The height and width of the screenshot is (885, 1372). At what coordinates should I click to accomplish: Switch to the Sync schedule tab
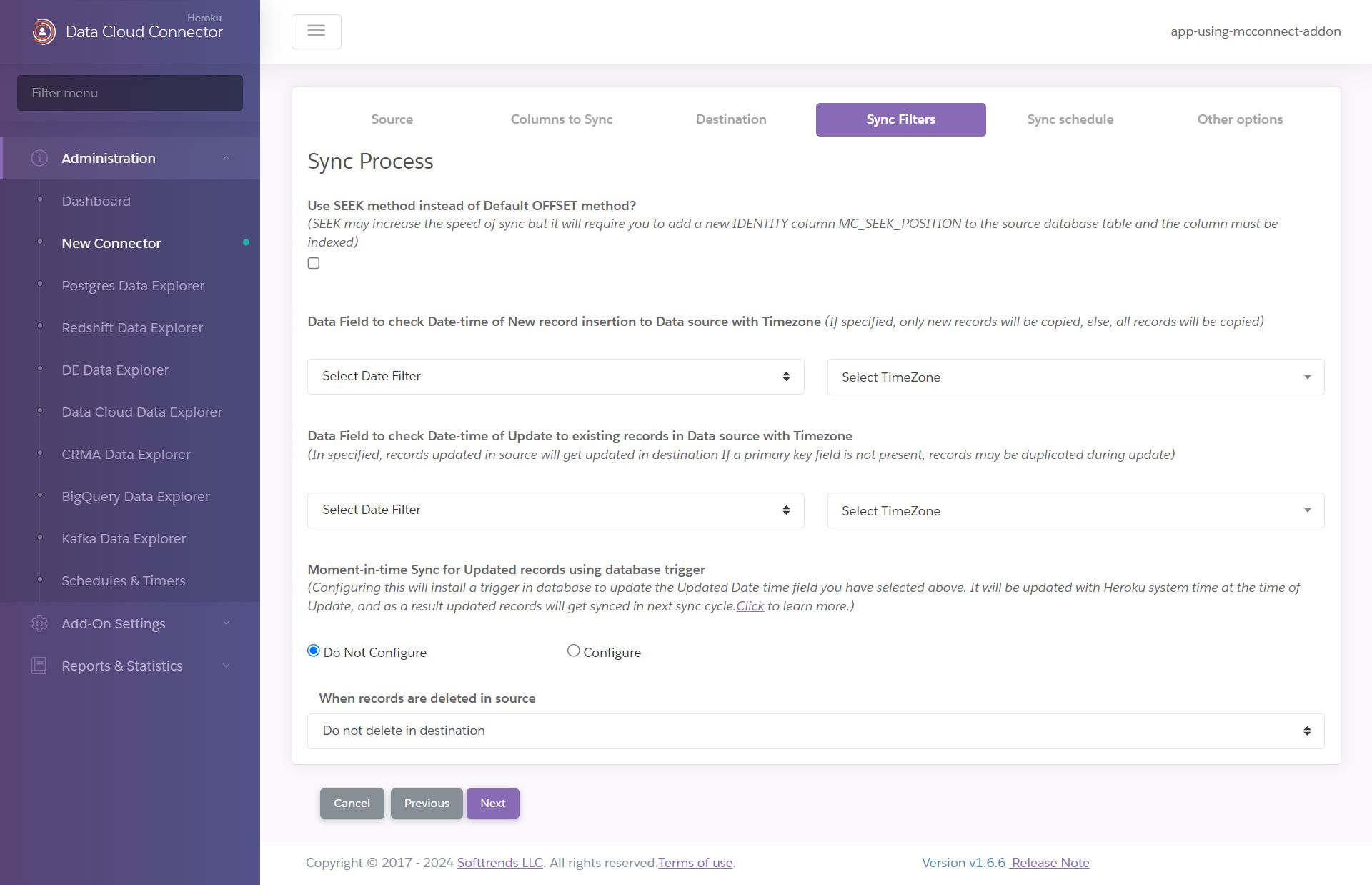click(x=1070, y=119)
